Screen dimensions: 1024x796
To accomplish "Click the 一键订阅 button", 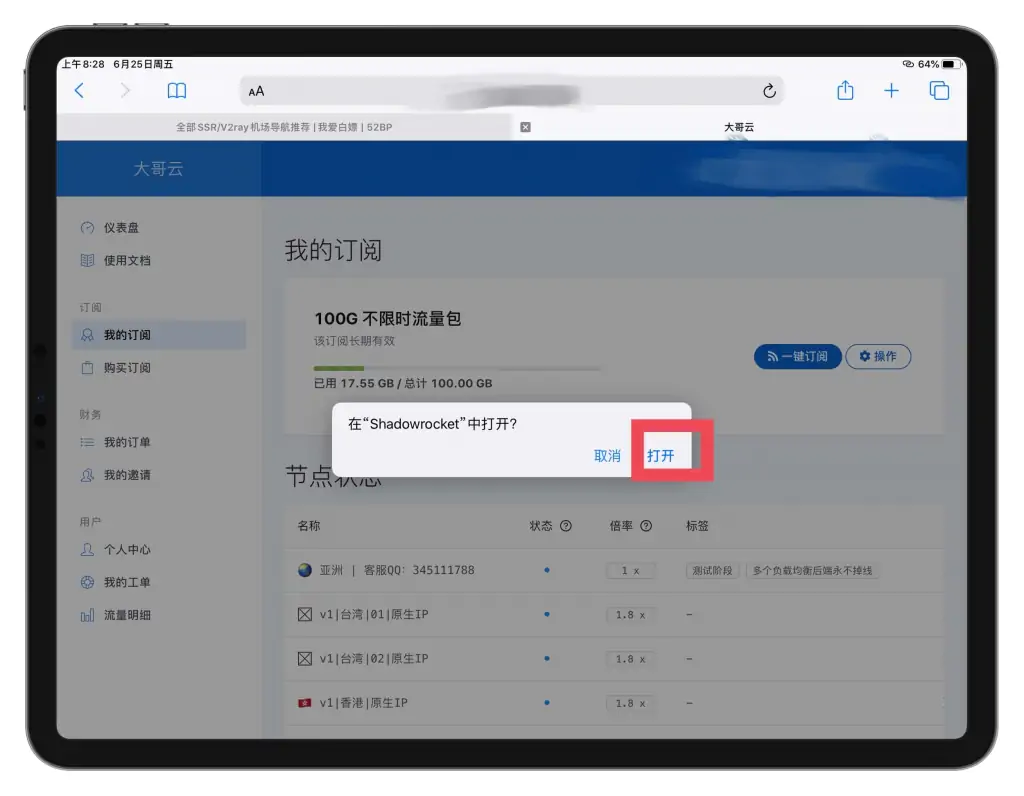I will 797,356.
